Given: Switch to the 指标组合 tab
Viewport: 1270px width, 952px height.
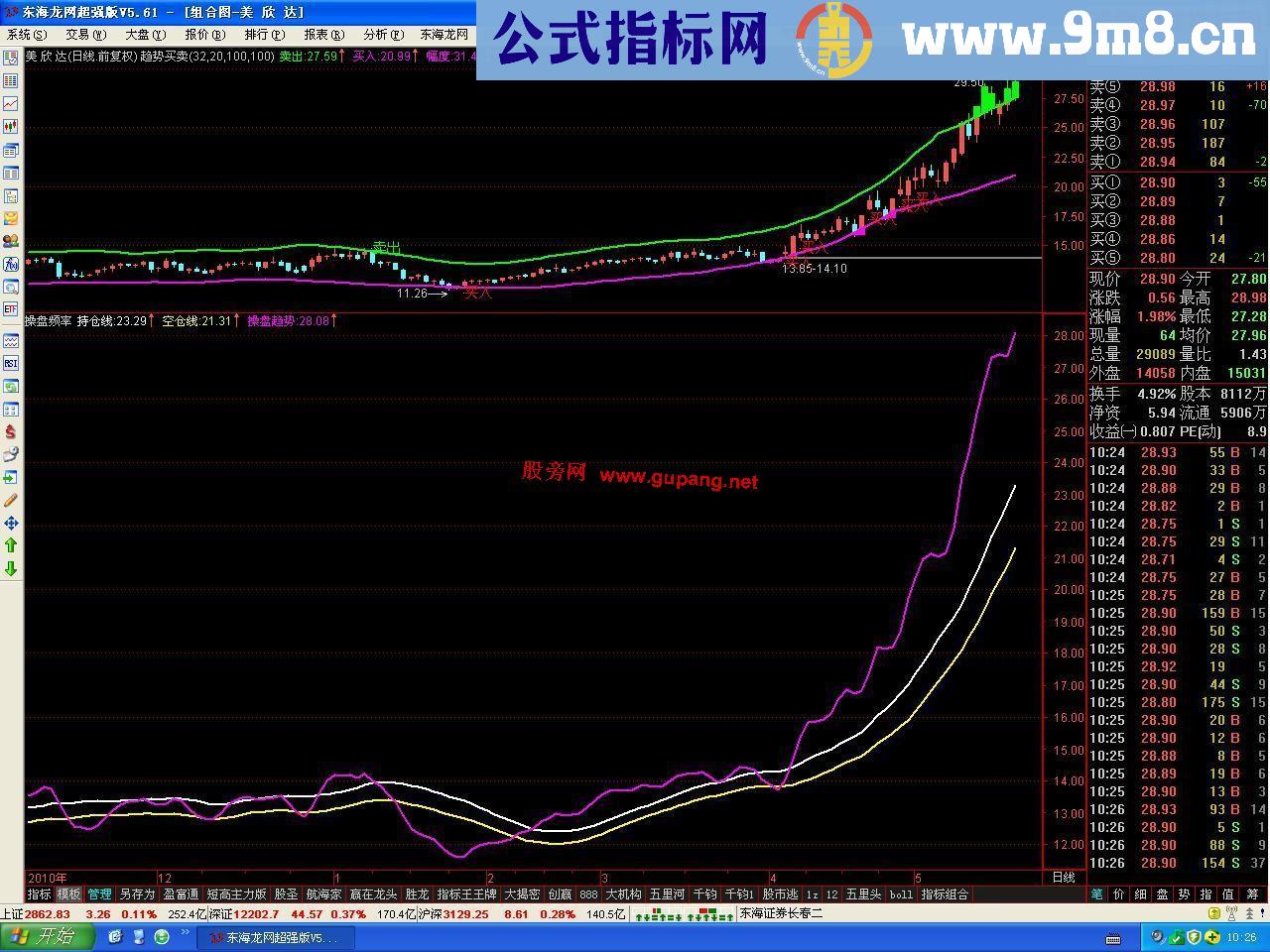Looking at the screenshot, I should [945, 894].
